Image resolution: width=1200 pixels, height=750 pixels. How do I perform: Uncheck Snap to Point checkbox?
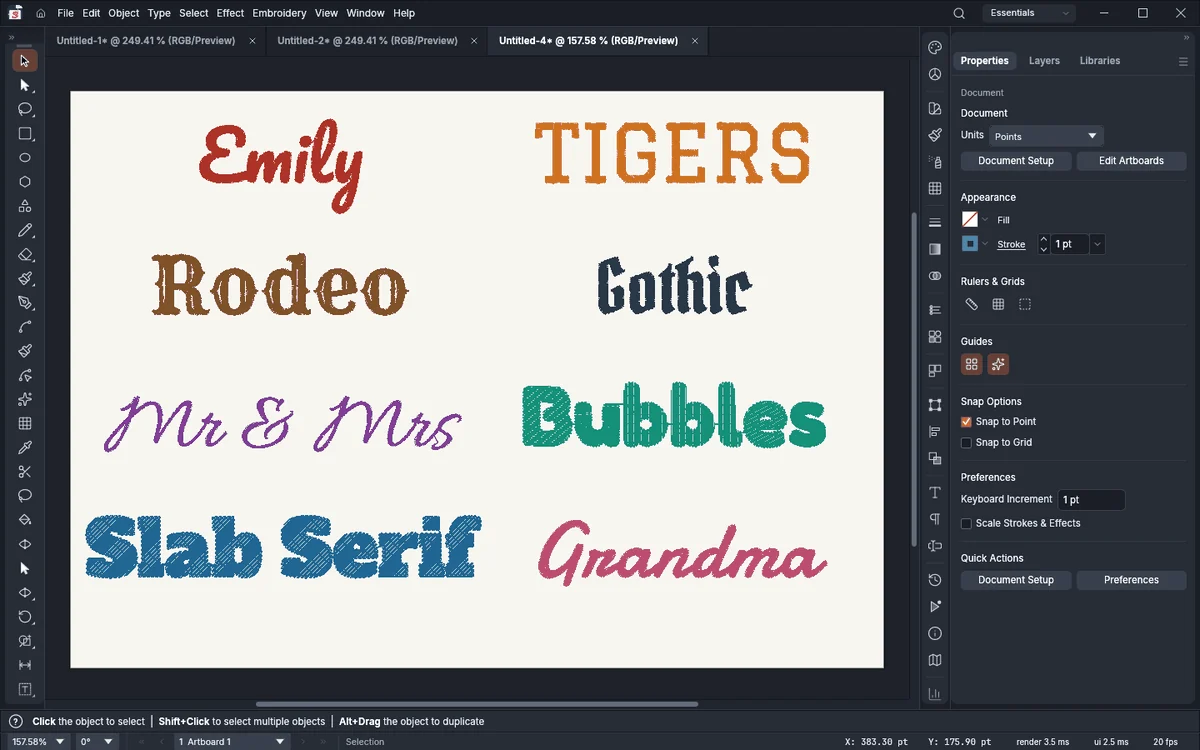(966, 422)
